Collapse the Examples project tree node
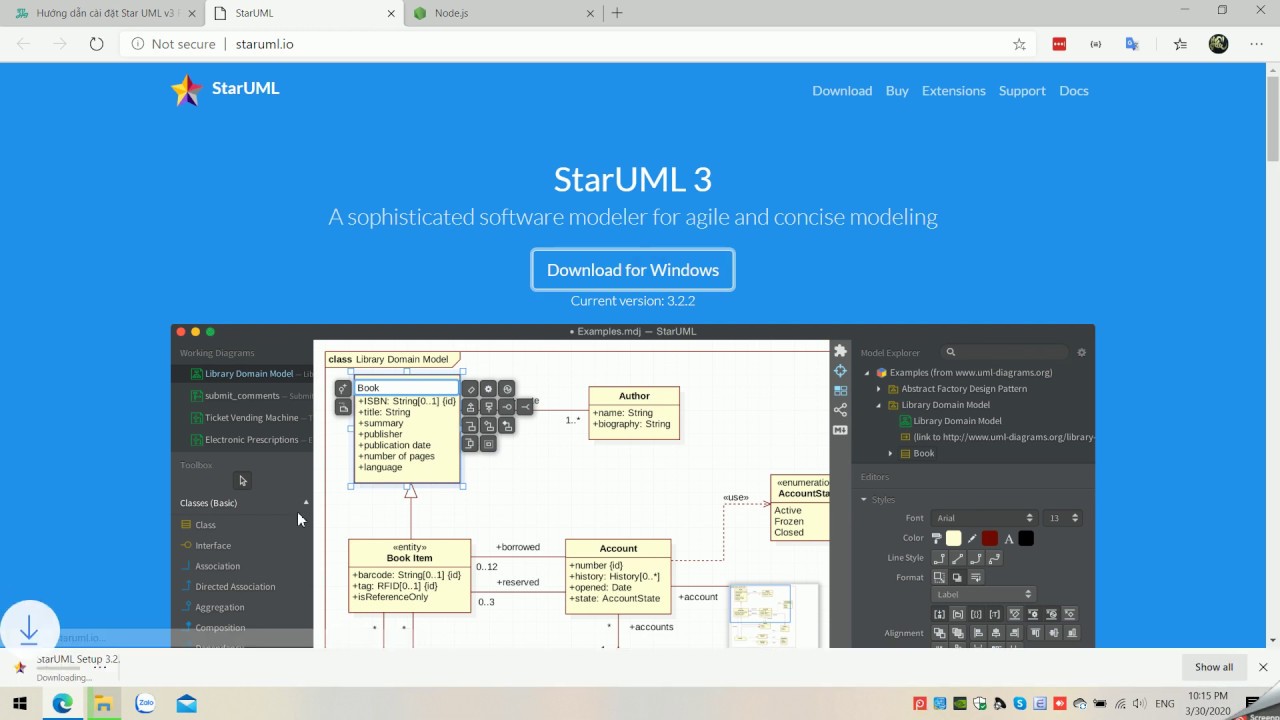 pyautogui.click(x=868, y=373)
